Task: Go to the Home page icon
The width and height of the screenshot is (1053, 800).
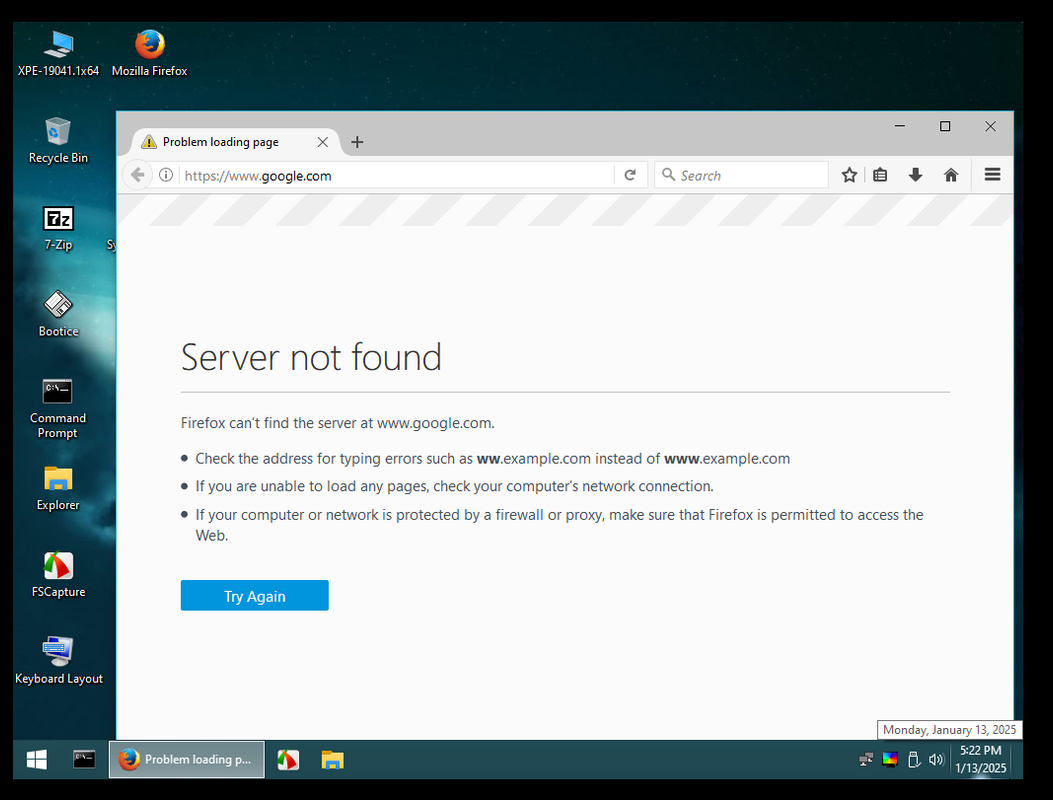Action: [951, 175]
